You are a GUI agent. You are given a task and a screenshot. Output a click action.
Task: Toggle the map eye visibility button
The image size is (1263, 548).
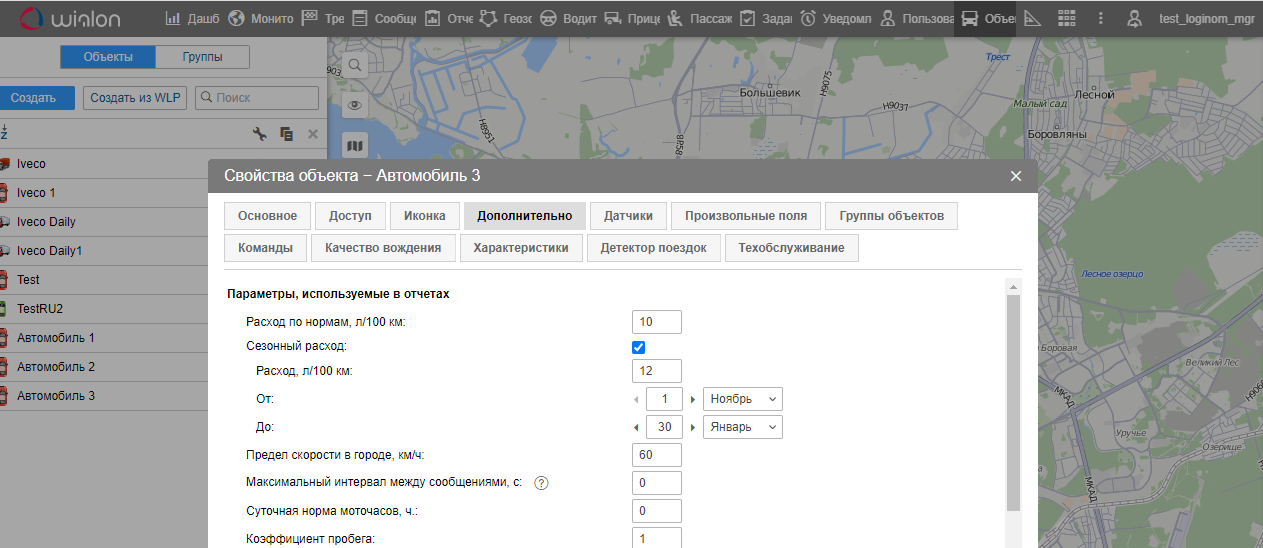point(355,105)
